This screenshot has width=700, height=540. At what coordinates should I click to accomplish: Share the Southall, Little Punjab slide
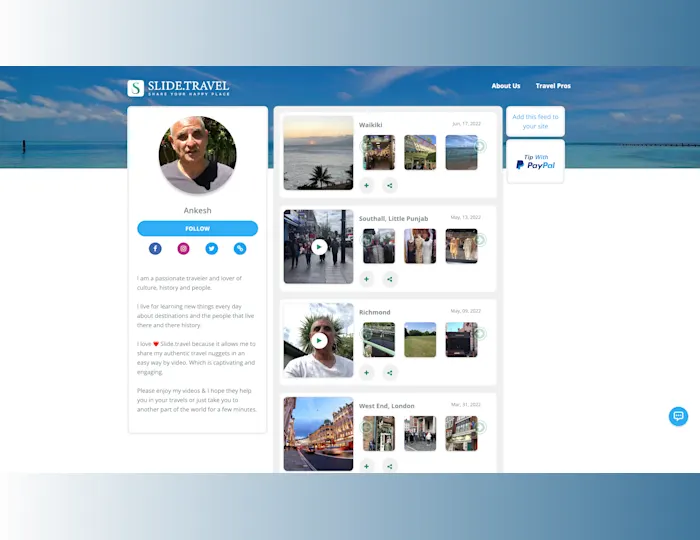(x=390, y=279)
